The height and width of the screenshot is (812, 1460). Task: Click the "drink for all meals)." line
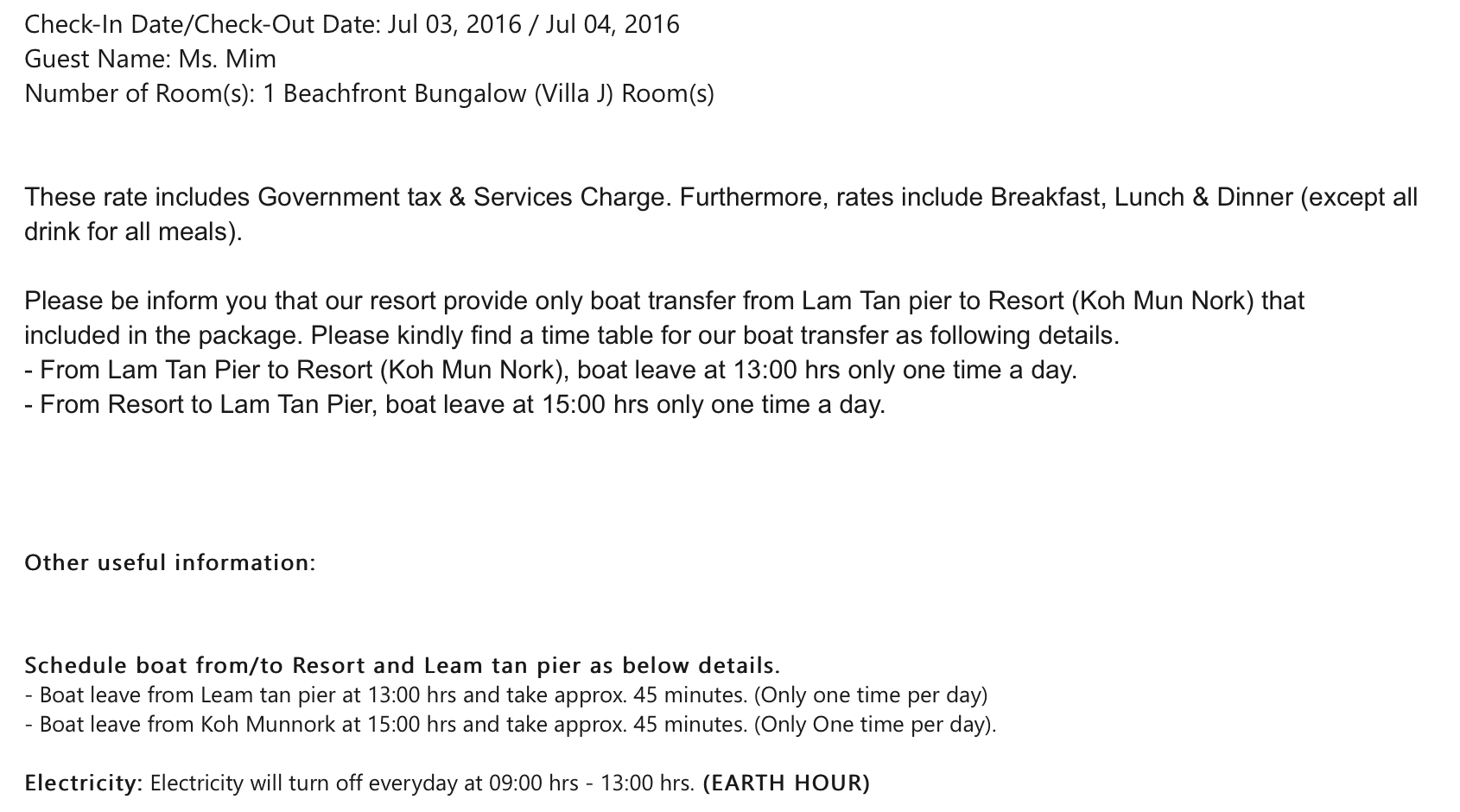133,232
